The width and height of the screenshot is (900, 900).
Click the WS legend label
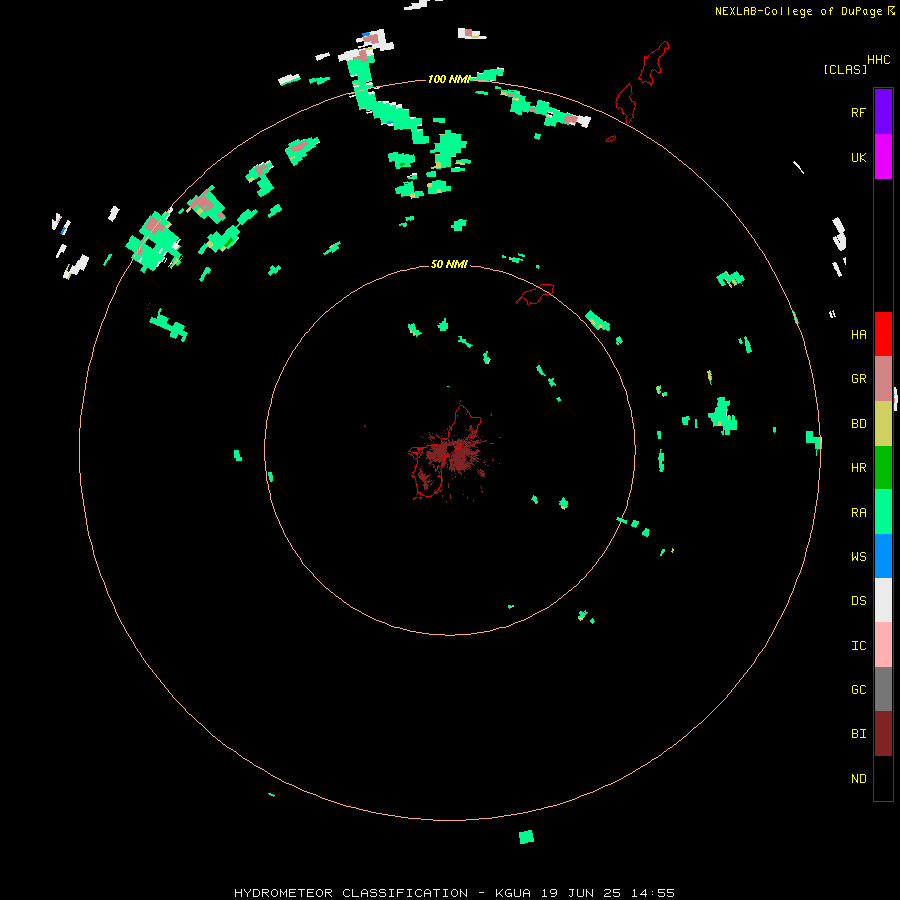858,556
